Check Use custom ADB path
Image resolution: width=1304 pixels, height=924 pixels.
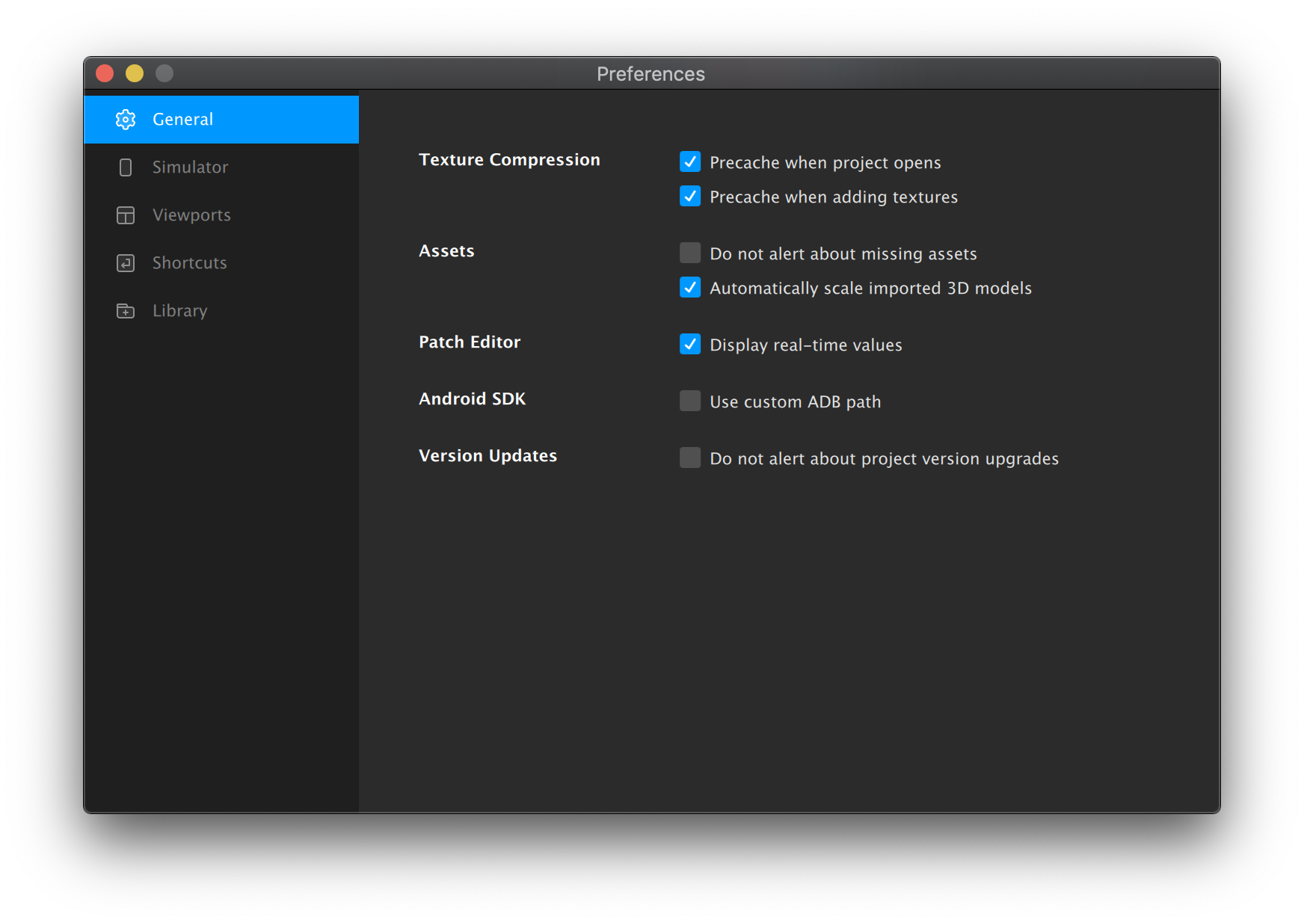(690, 401)
